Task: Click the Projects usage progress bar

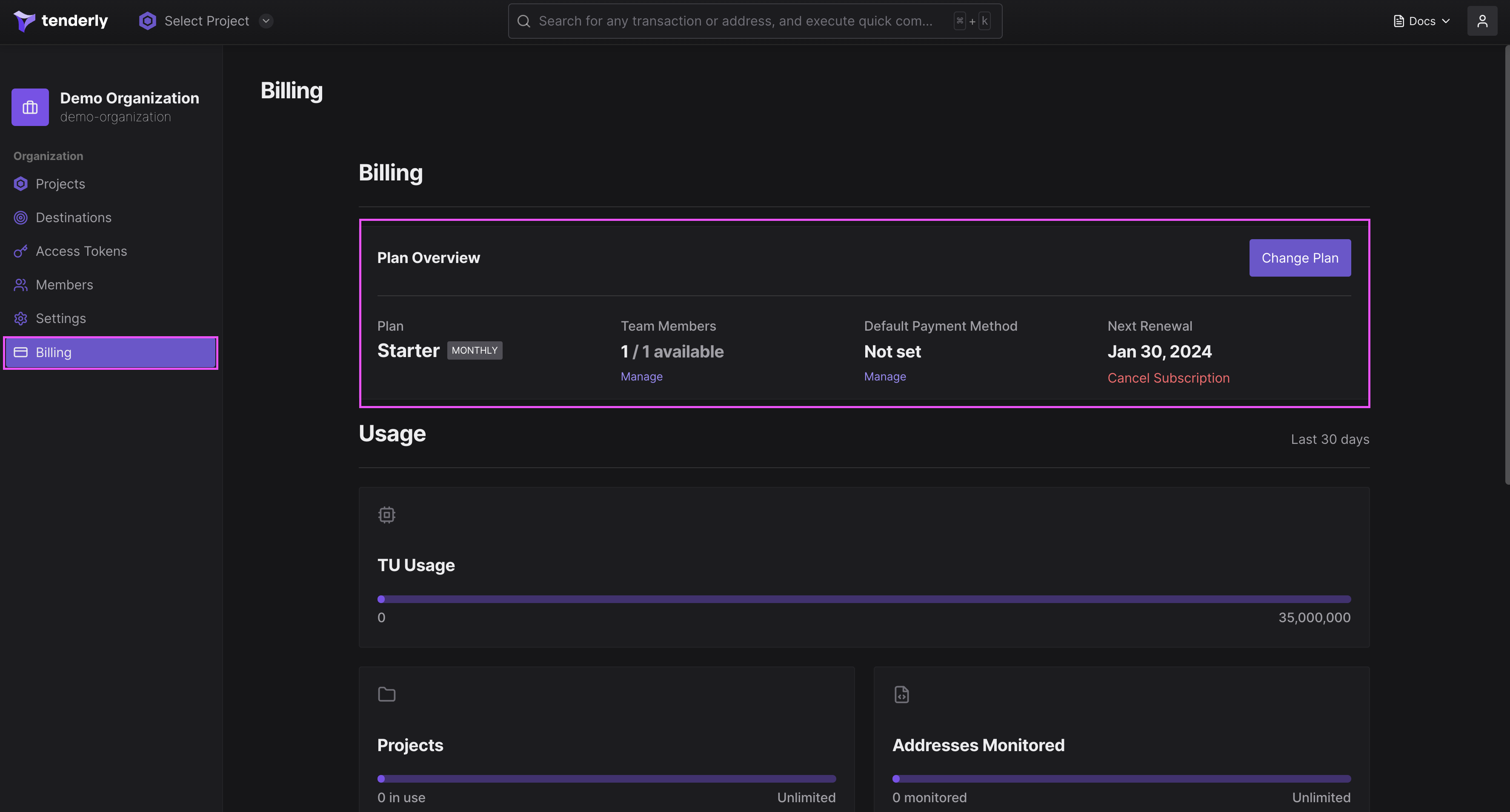Action: click(607, 778)
